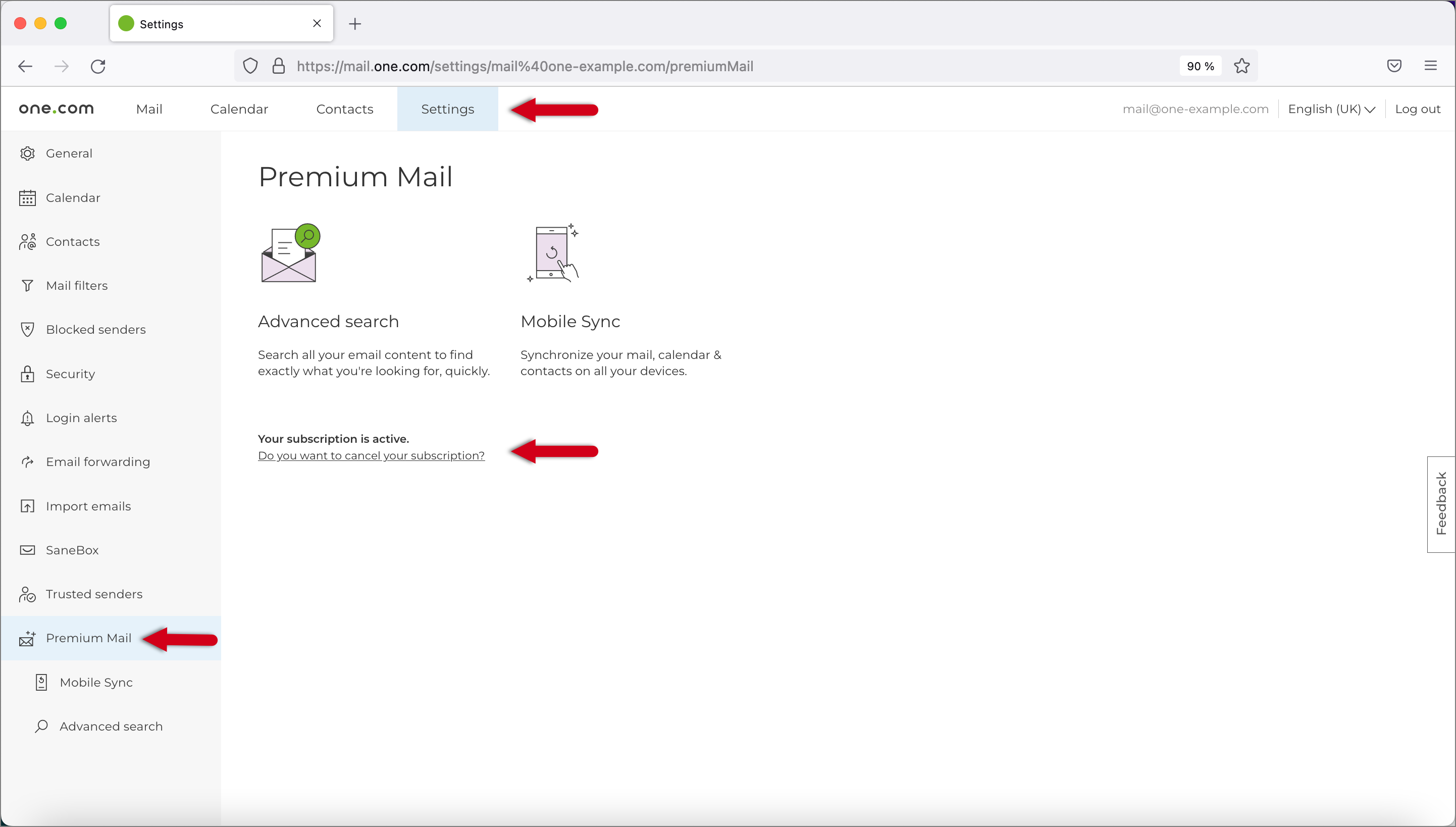Click the Login alerts bell icon

tap(27, 418)
